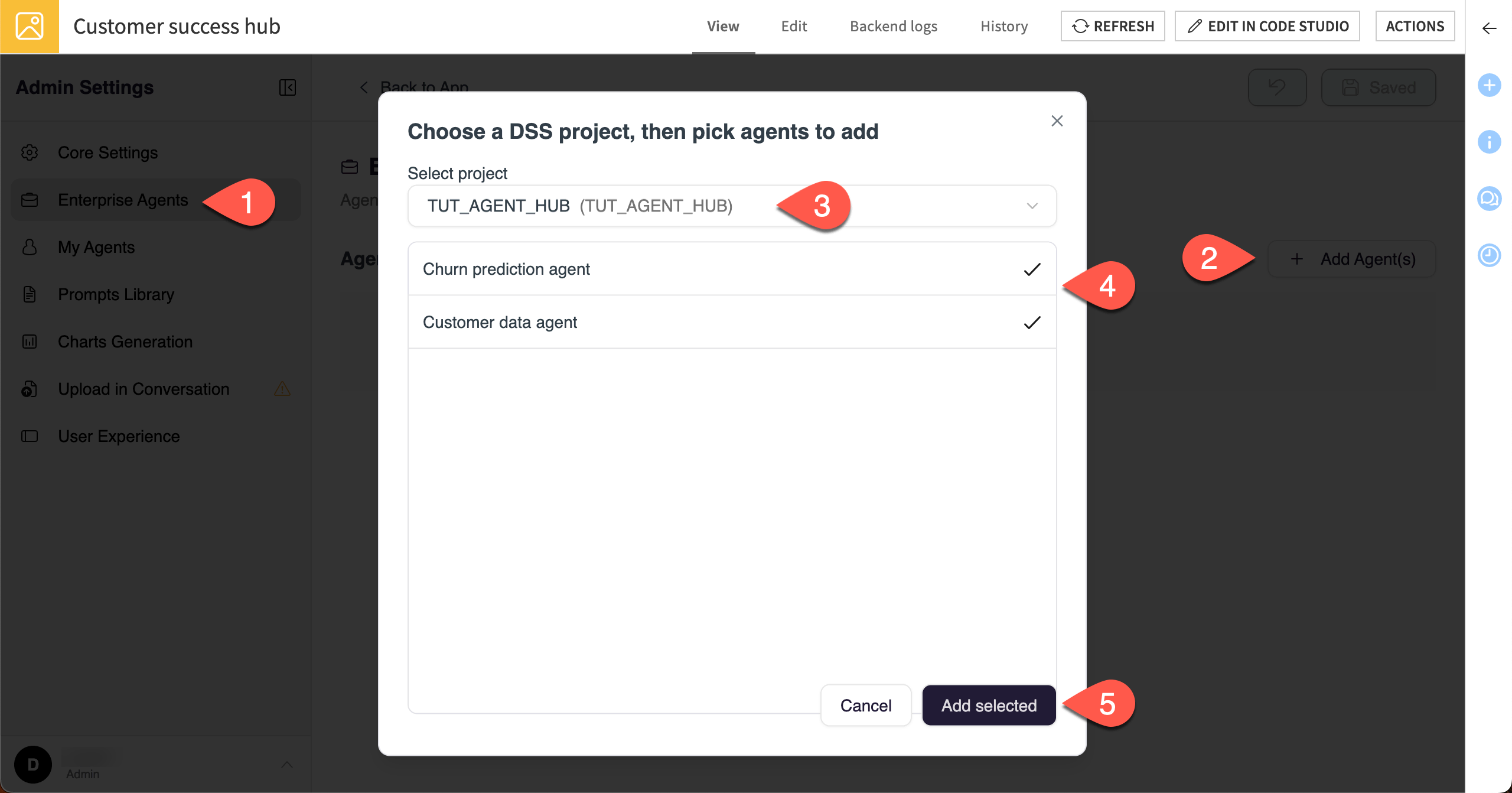Viewport: 1512px width, 793px height.
Task: Open the chat bubbles icon on right edge
Action: 1490,199
